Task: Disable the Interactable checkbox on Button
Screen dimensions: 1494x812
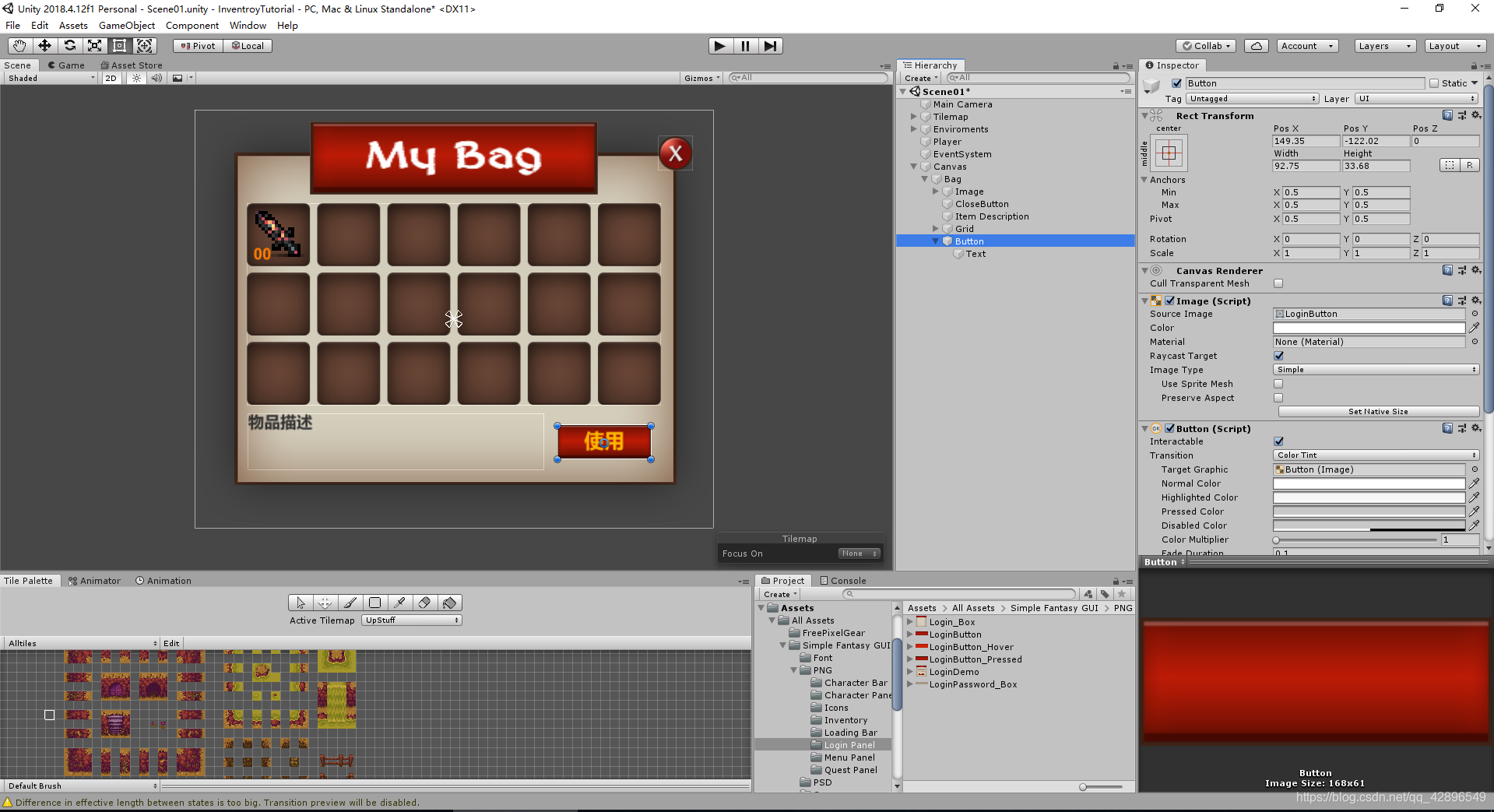Action: [x=1278, y=441]
